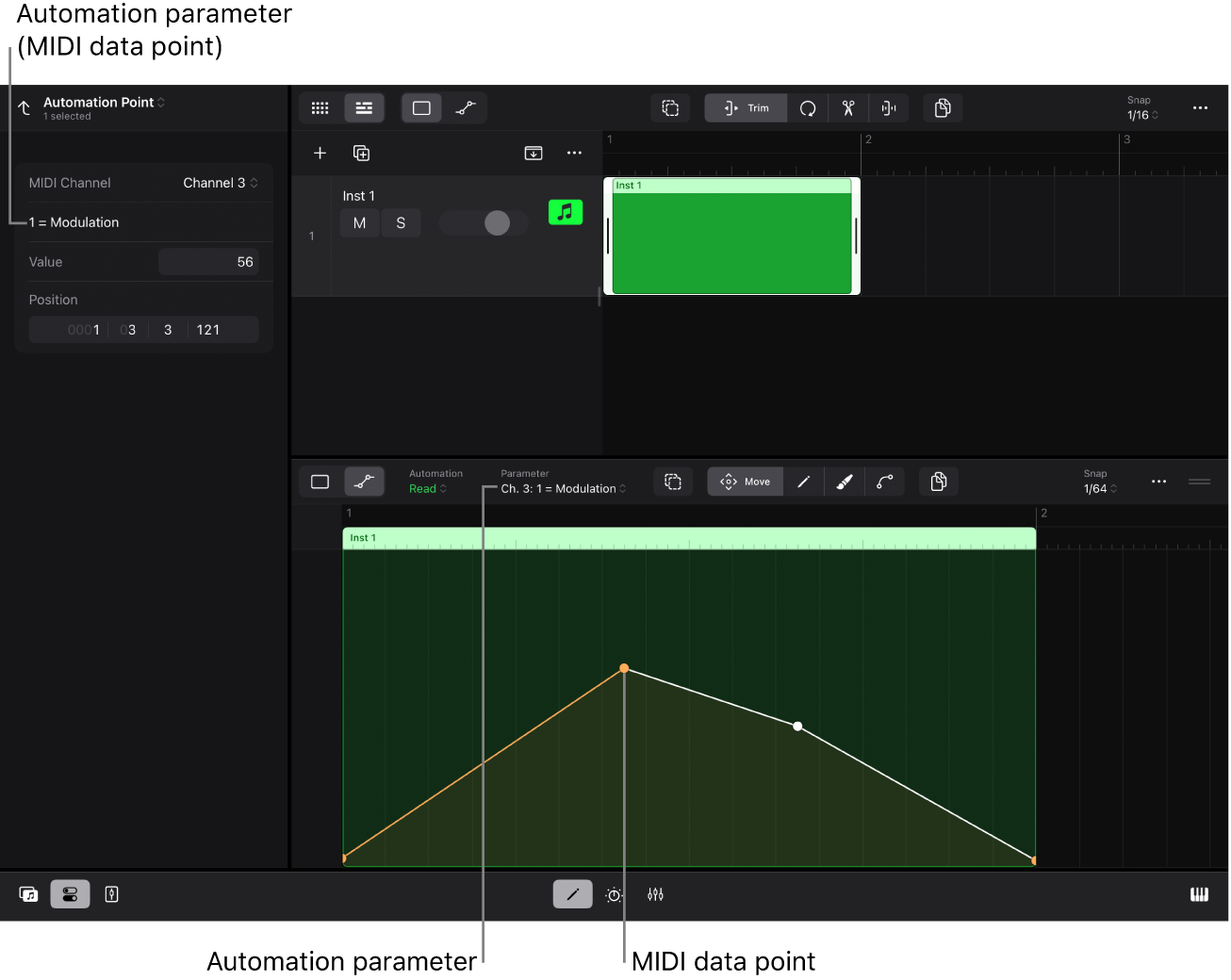Open the Mixer with the faders icon

click(656, 894)
